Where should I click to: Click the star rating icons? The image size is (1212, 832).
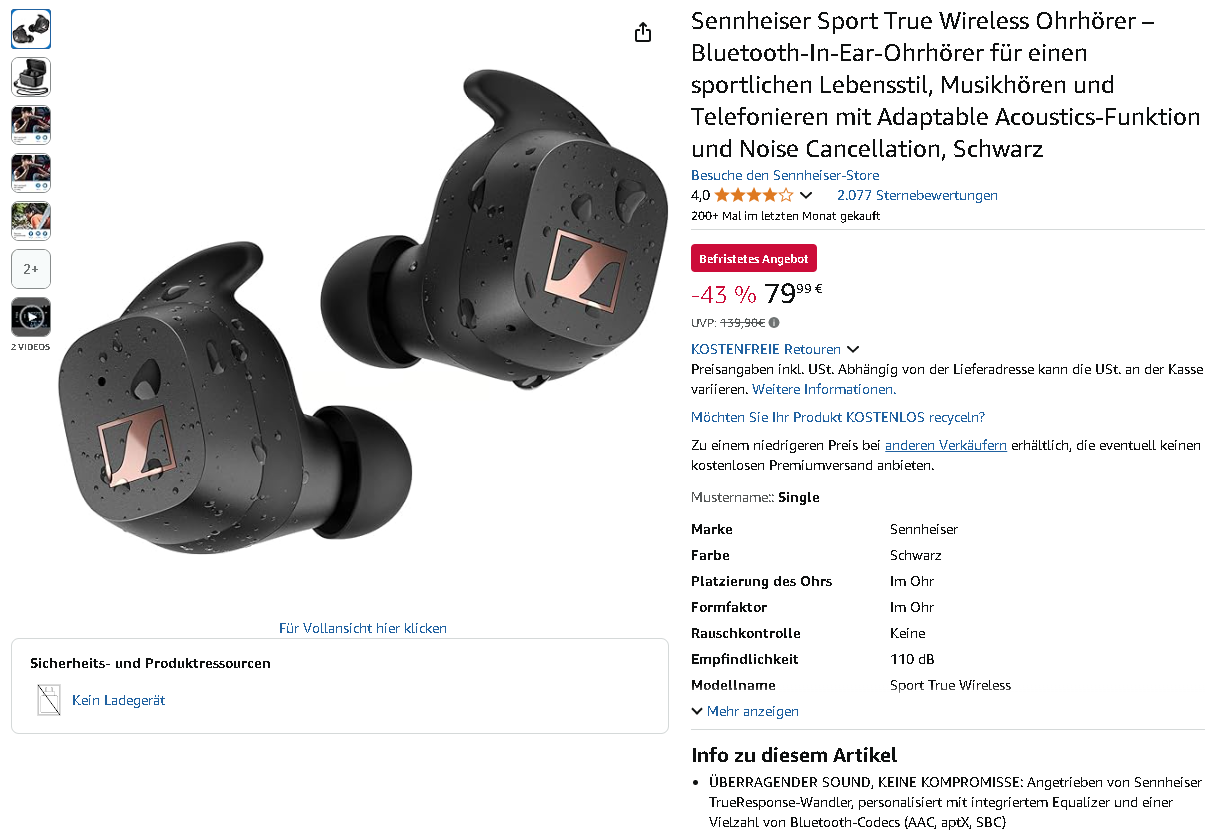tap(754, 195)
